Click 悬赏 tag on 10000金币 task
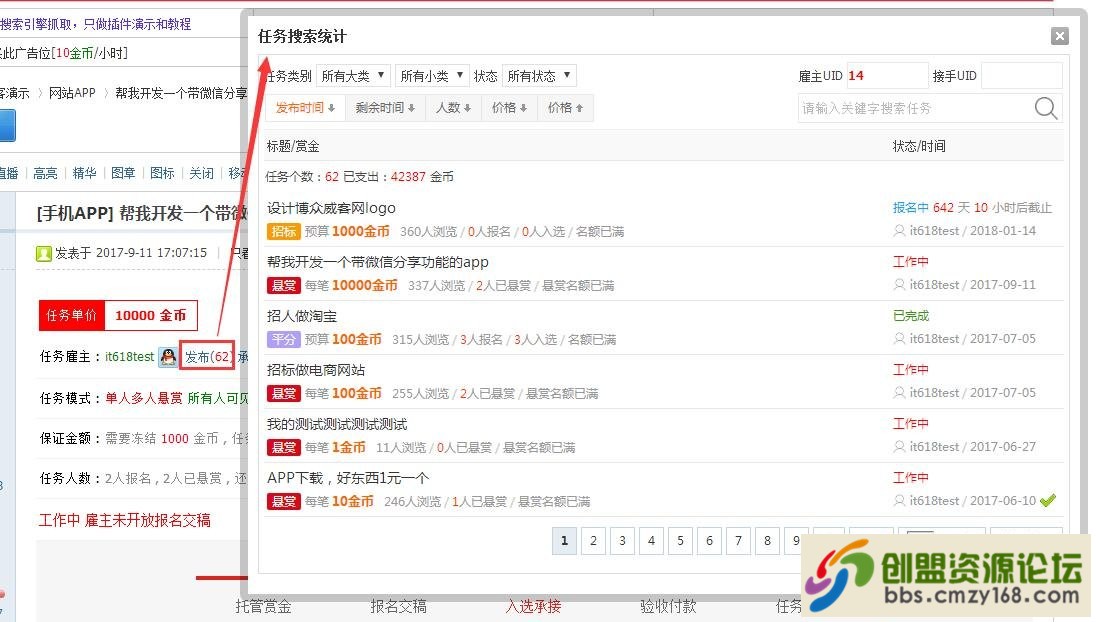Viewport: 1096px width, 622px height. 283,285
